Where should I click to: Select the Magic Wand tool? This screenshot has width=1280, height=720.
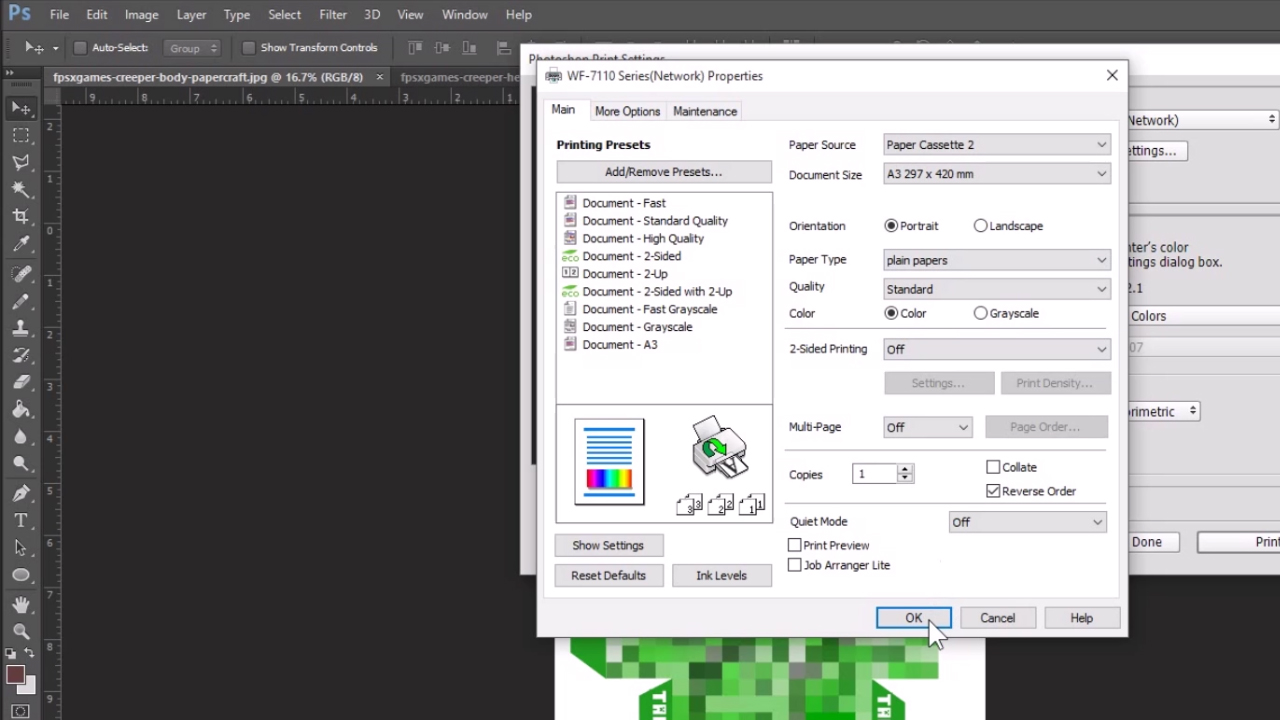(21, 189)
